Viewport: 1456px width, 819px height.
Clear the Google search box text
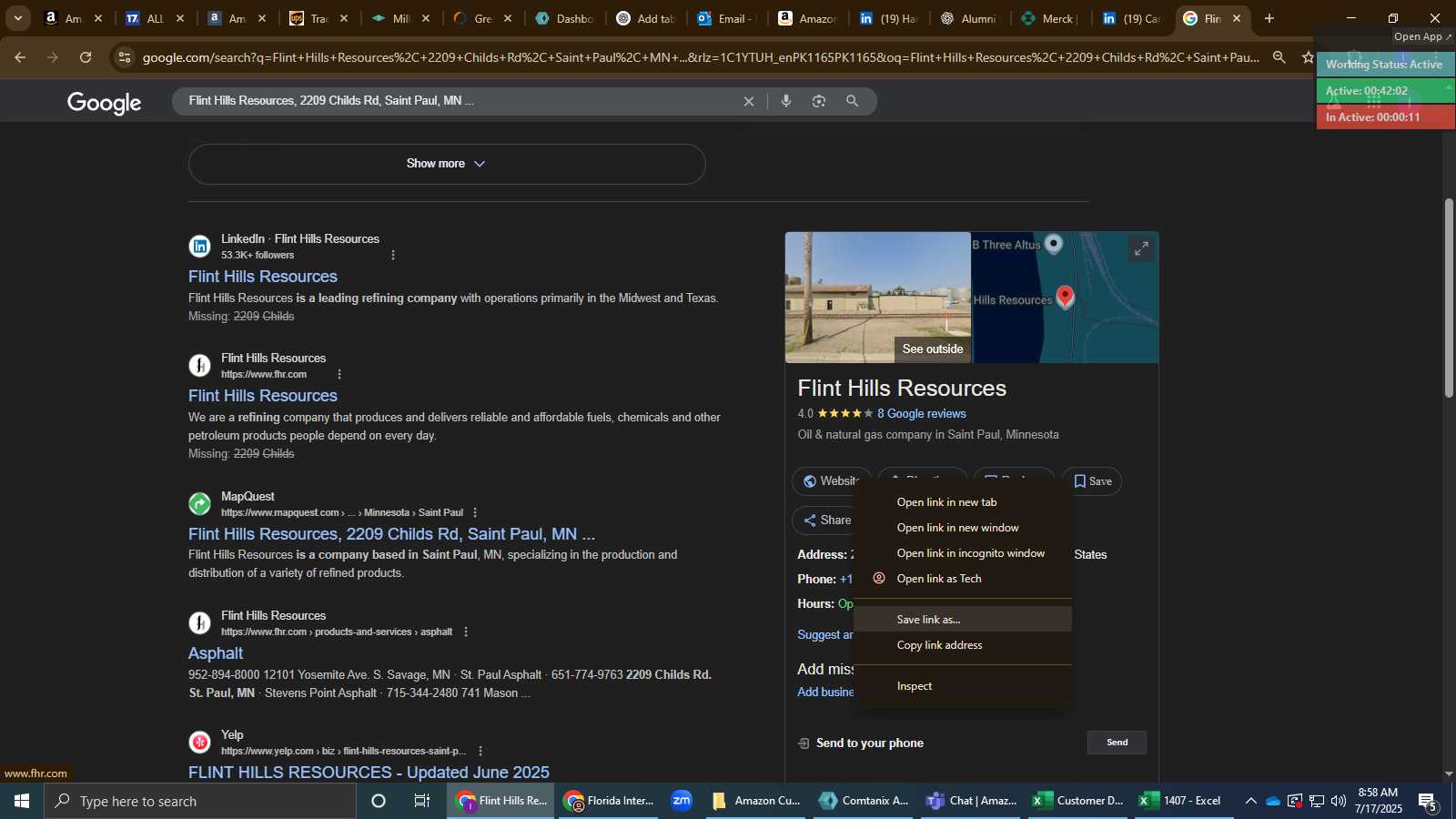click(x=749, y=101)
